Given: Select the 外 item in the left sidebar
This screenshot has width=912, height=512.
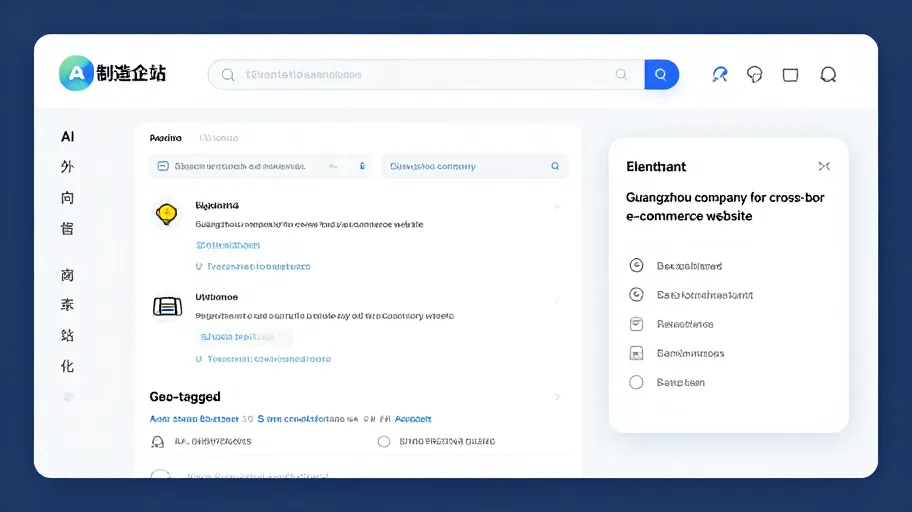Looking at the screenshot, I should [67, 167].
